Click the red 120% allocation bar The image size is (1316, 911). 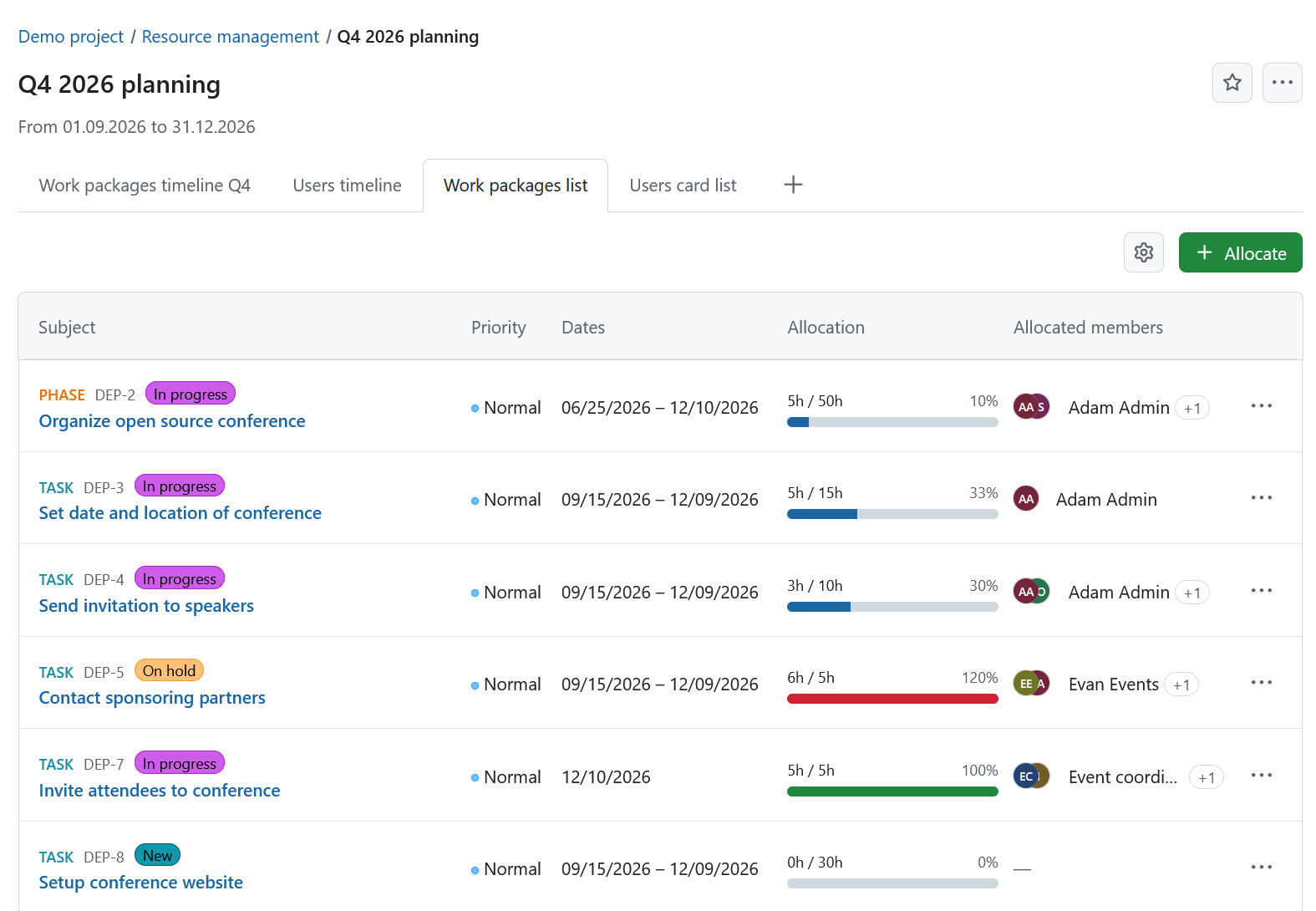point(892,699)
